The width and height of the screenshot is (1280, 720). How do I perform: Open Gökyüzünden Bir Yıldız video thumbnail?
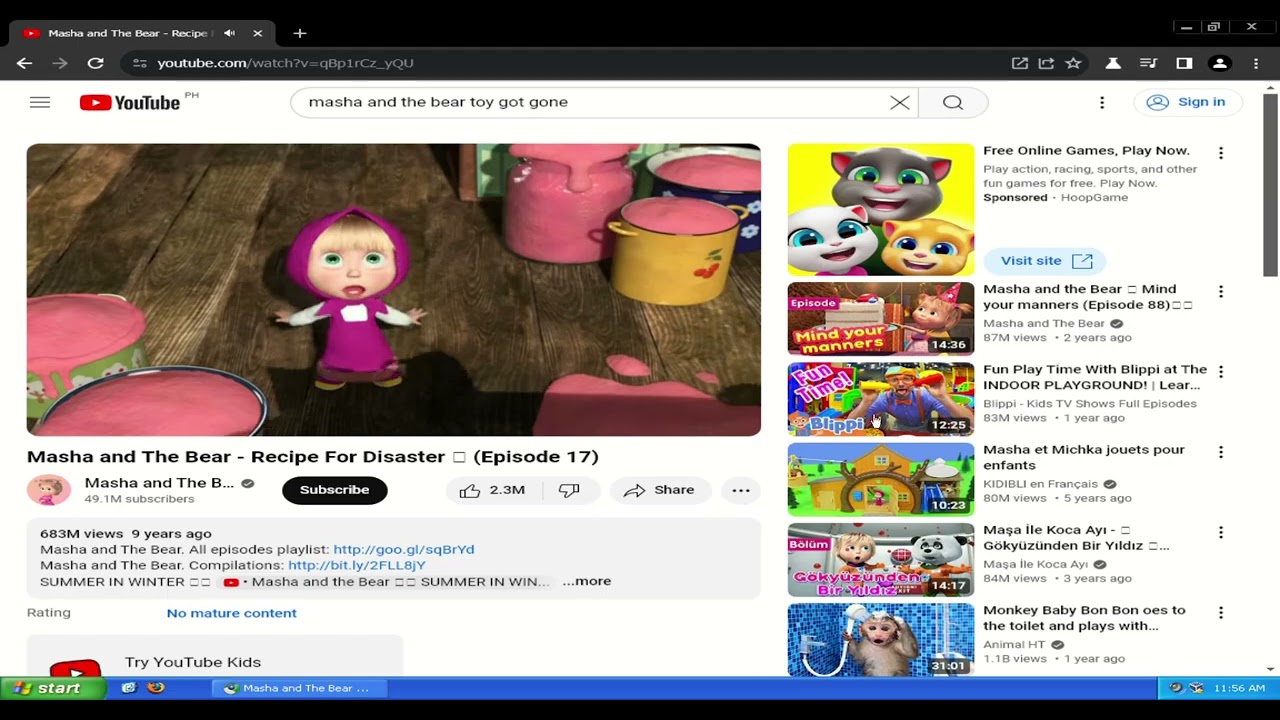point(881,560)
